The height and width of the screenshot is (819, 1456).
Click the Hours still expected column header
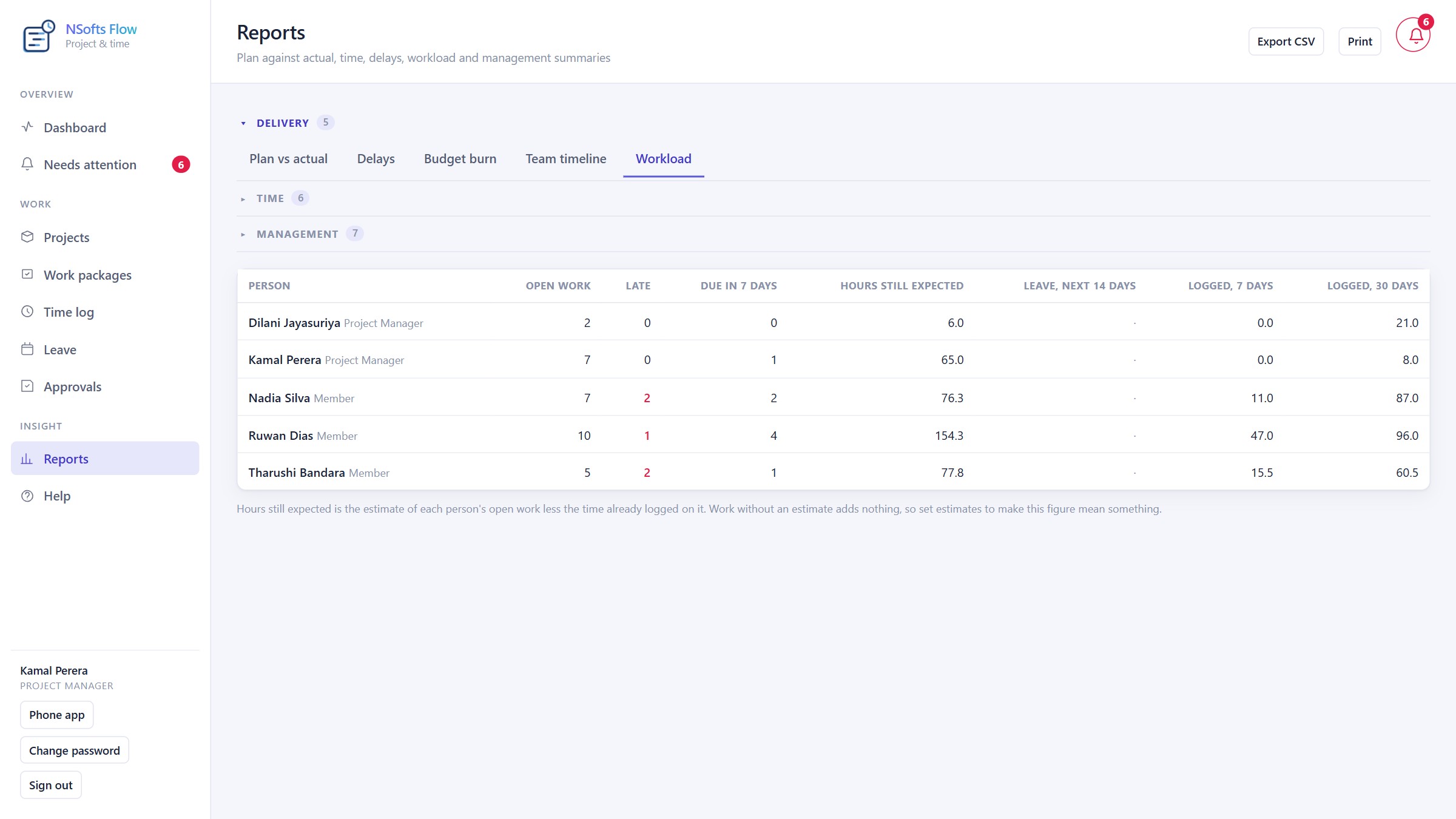(902, 286)
